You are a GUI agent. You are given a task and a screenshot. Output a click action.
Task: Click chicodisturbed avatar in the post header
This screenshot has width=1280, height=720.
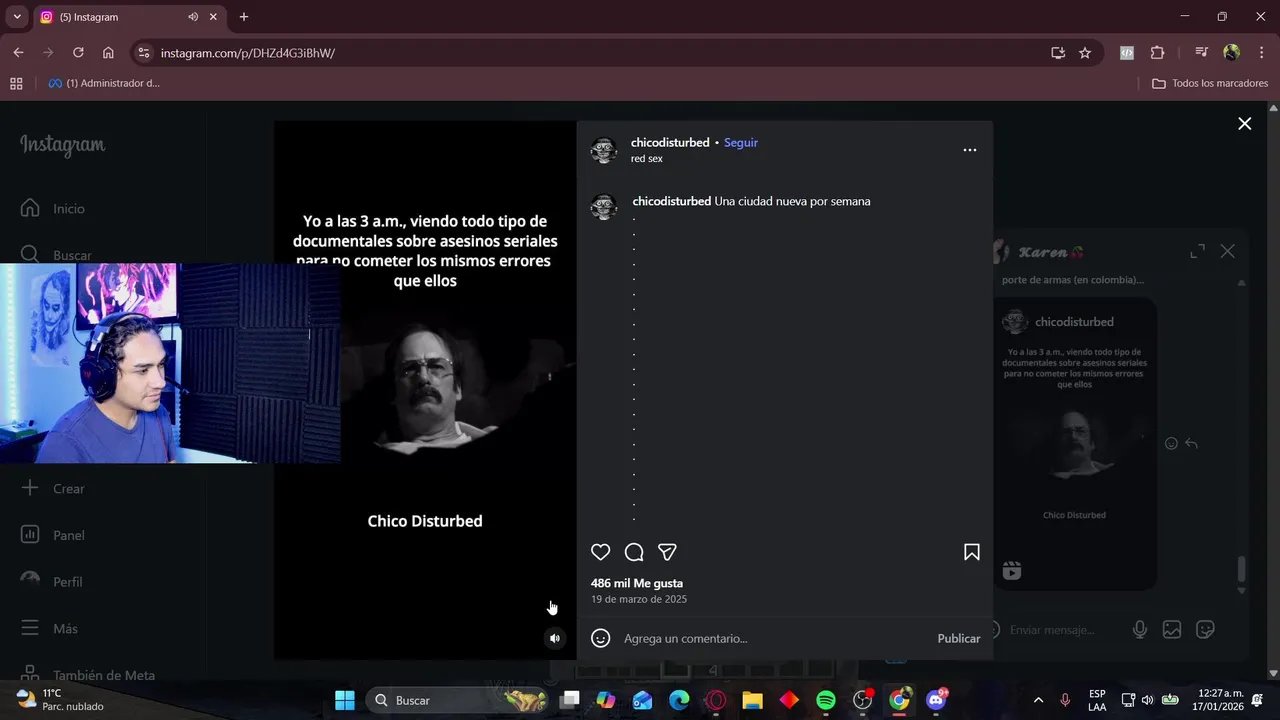(604, 150)
